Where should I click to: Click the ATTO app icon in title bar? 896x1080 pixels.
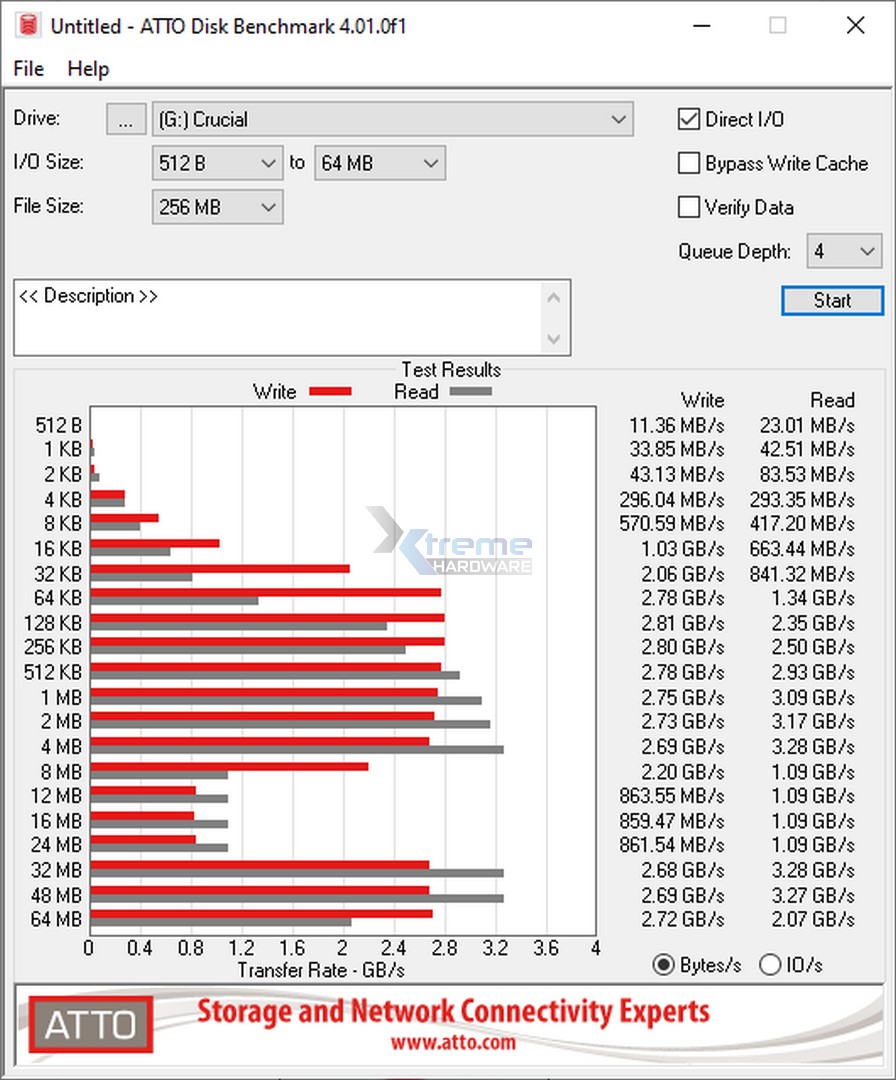[27, 26]
